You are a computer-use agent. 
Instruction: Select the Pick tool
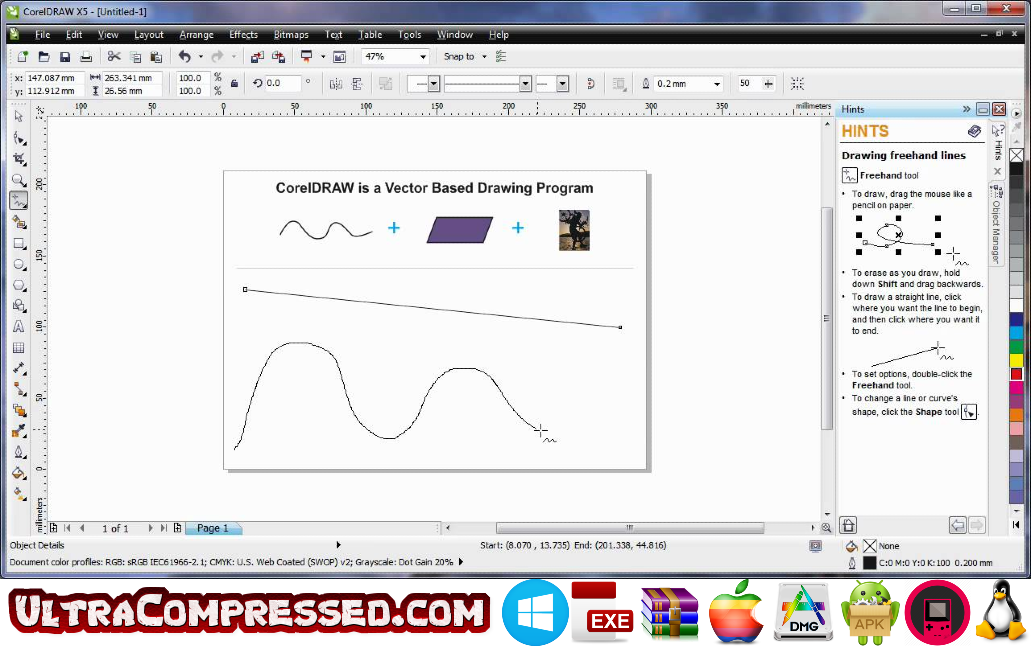[19, 116]
